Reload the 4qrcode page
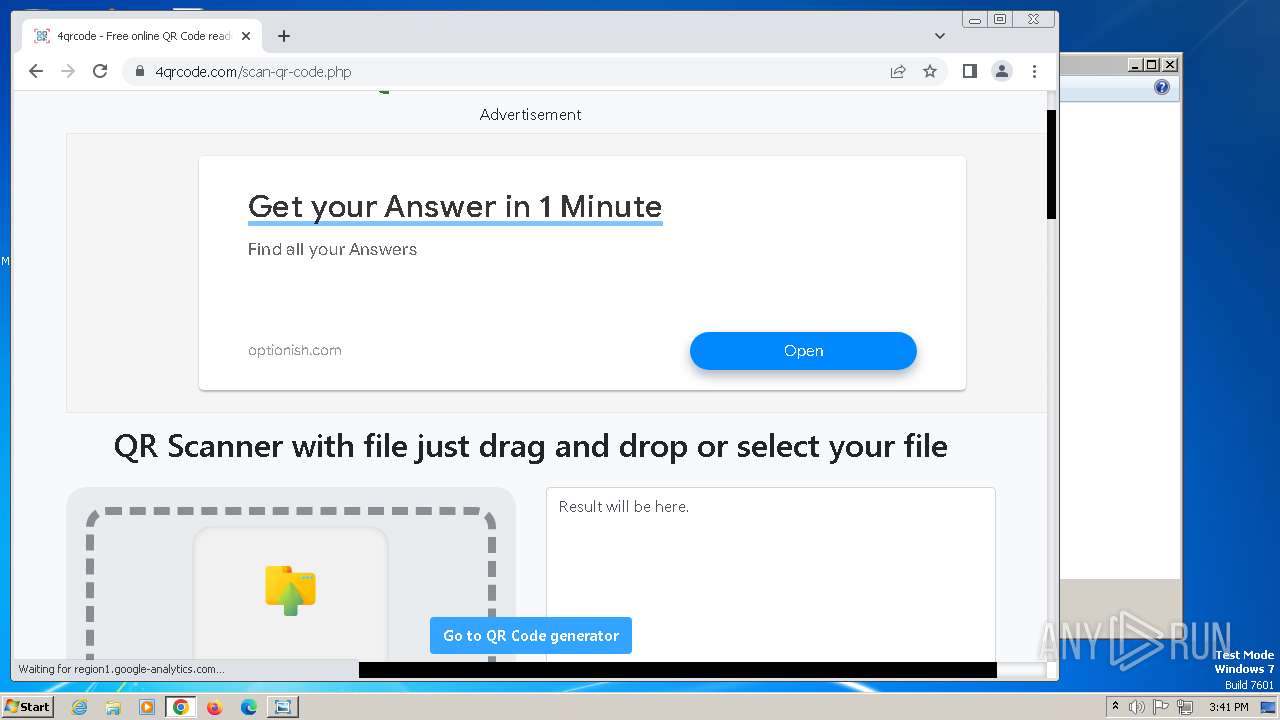 tap(100, 71)
